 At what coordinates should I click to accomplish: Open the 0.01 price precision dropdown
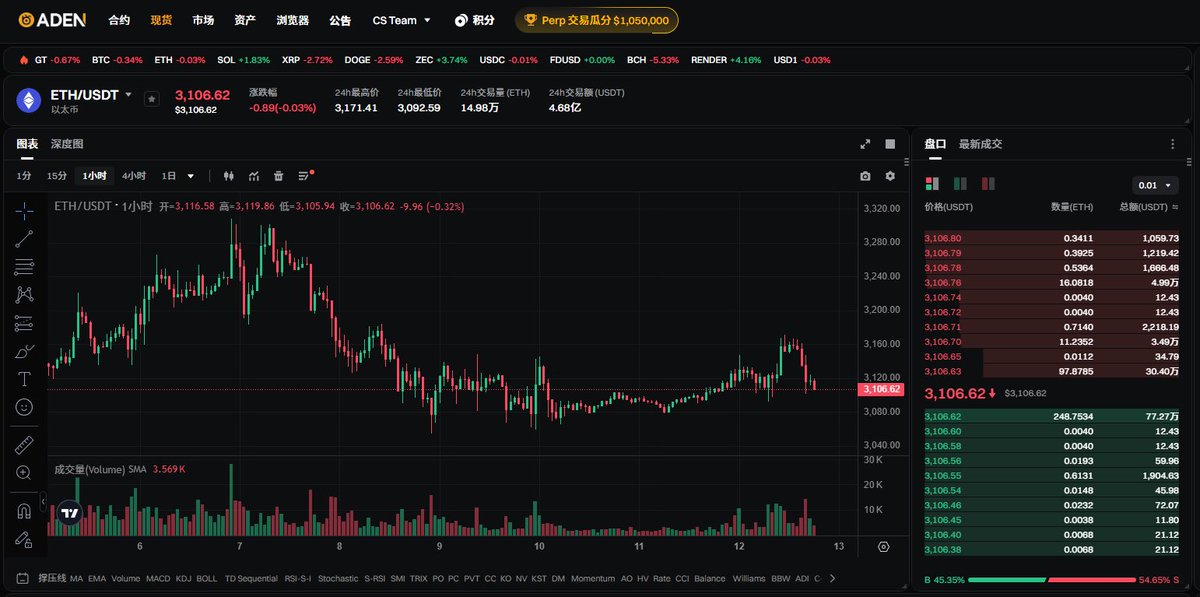coord(1156,185)
